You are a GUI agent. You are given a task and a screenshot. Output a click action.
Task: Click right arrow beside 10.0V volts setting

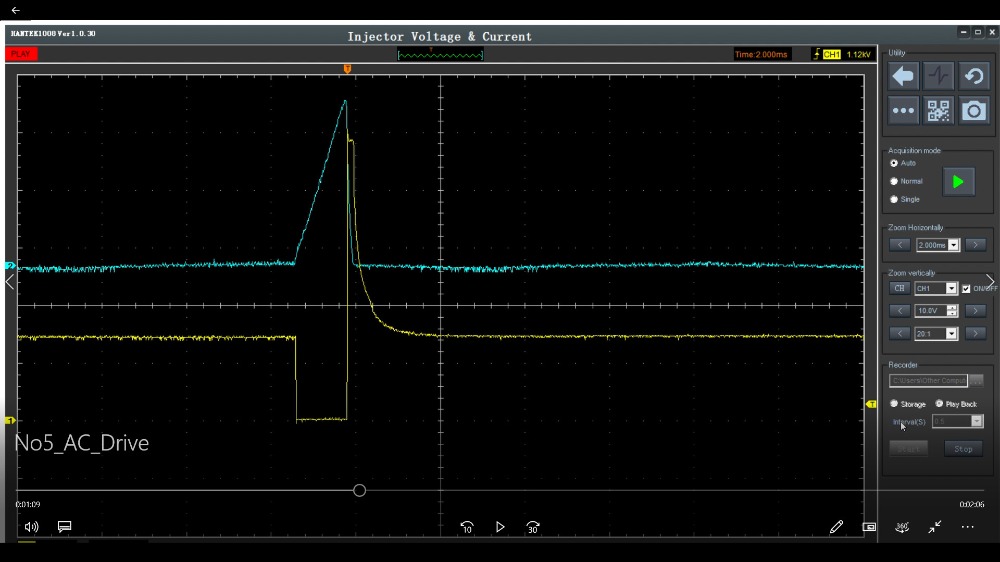(x=975, y=311)
